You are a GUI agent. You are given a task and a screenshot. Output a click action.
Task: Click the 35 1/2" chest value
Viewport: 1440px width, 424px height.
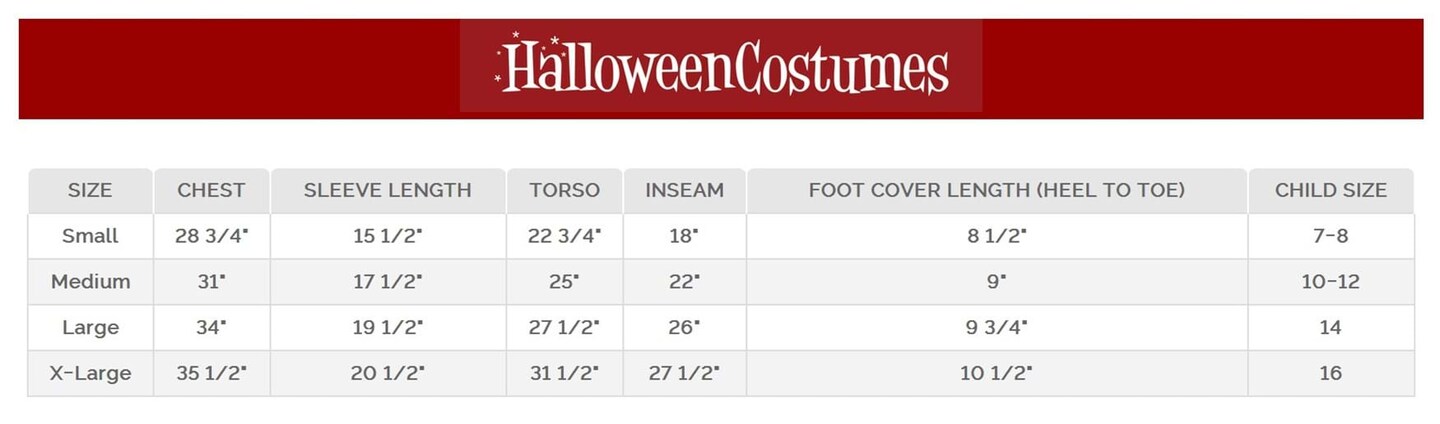click(x=211, y=374)
